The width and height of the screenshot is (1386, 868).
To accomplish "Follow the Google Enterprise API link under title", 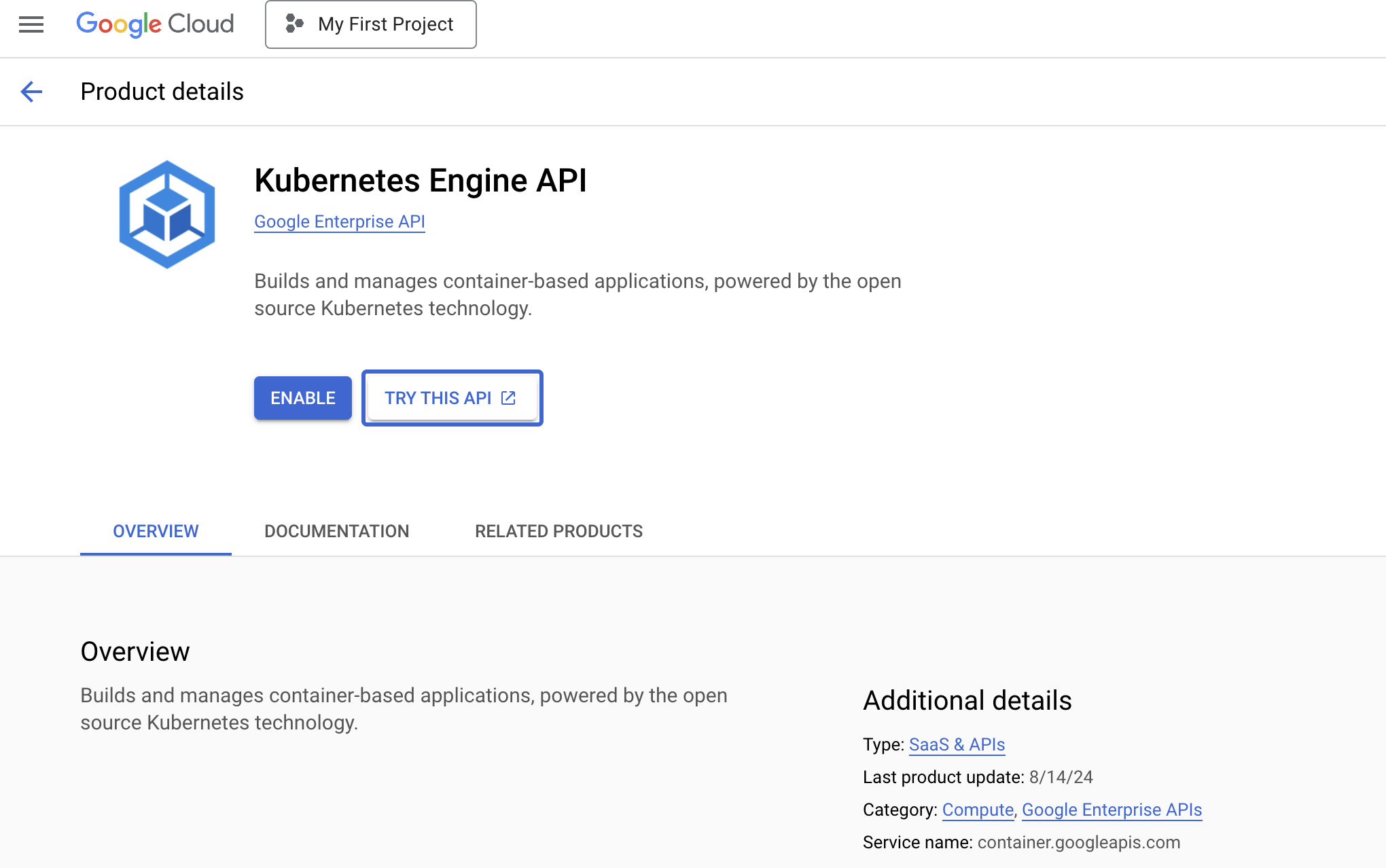I will pyautogui.click(x=339, y=222).
